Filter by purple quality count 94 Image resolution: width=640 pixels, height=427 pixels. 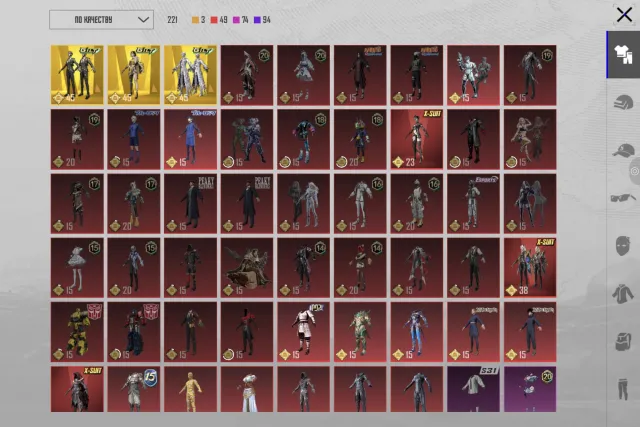click(x=262, y=20)
